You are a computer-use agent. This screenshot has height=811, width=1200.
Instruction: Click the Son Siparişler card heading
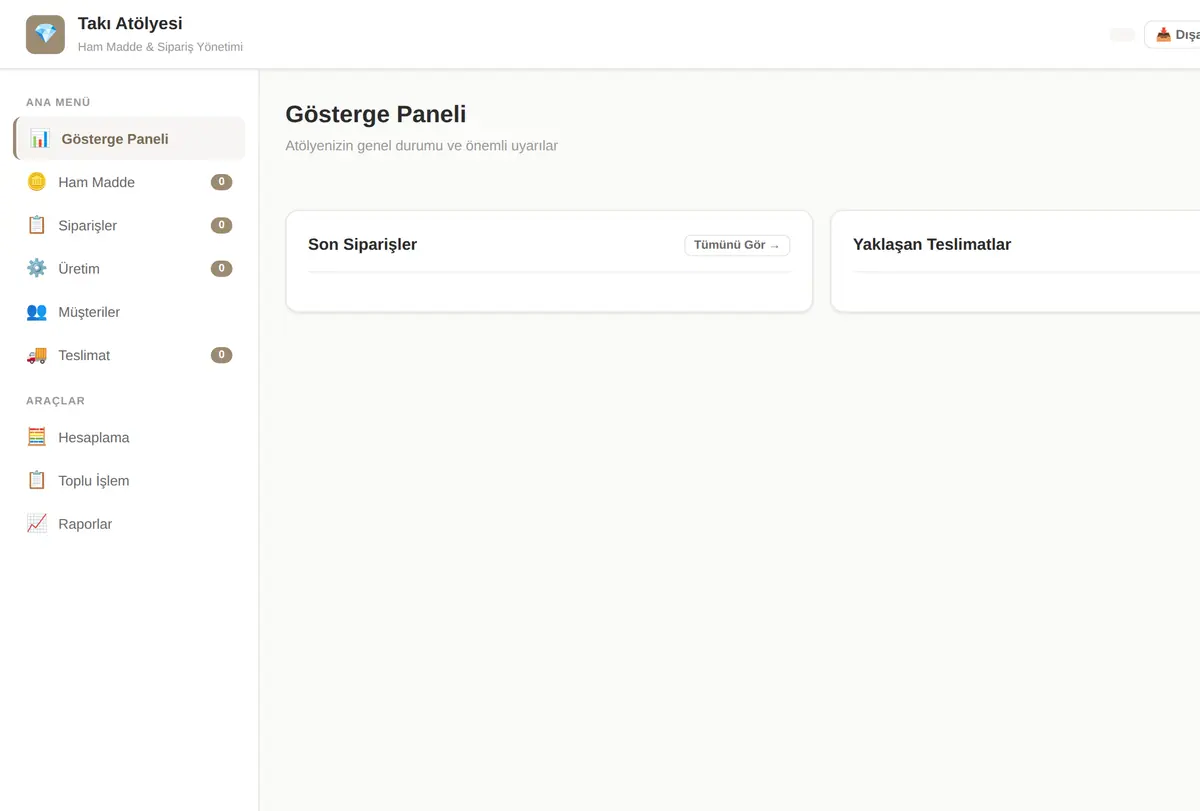(x=362, y=245)
